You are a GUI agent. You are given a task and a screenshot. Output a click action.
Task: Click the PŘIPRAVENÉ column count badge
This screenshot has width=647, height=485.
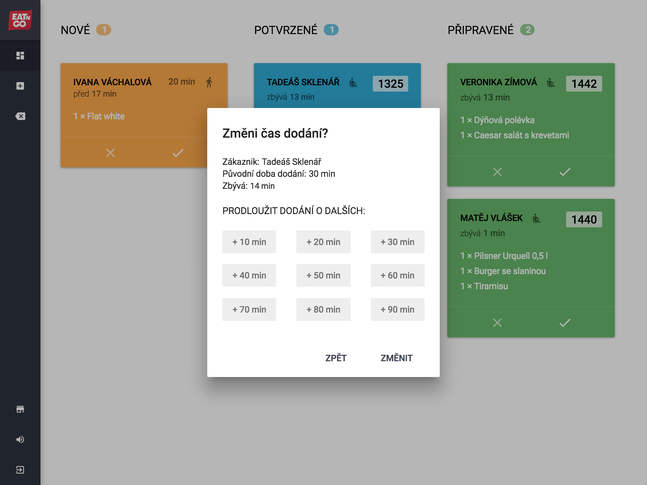pyautogui.click(x=527, y=30)
